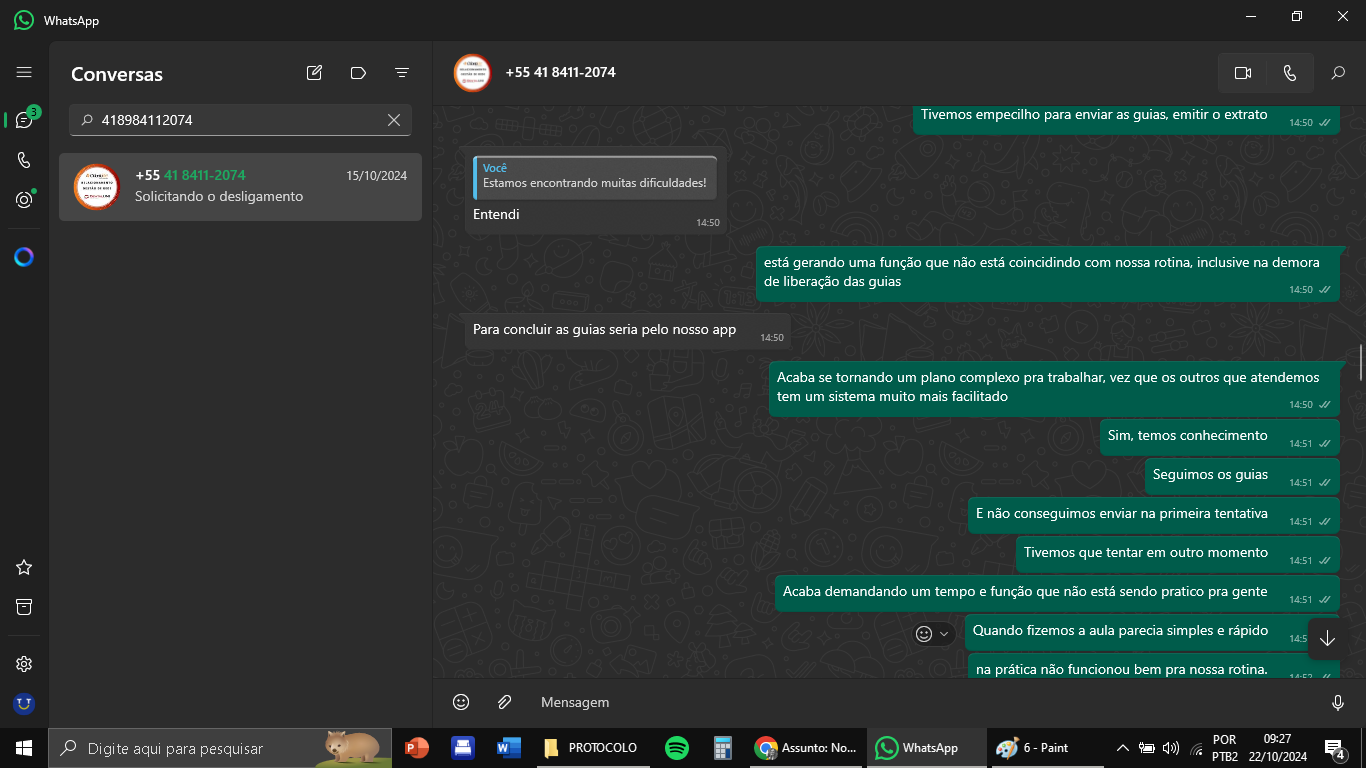Viewport: 1366px width, 768px height.
Task: Open contact info for +55 41 8411-2074 header
Action: click(x=560, y=73)
